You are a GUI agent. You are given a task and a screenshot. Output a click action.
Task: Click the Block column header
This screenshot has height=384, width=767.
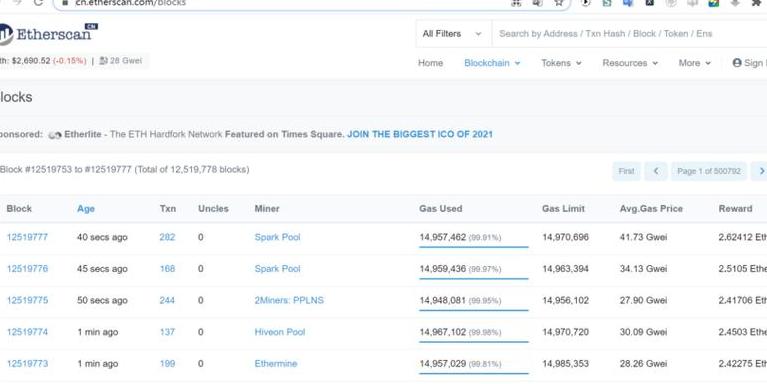coord(19,208)
